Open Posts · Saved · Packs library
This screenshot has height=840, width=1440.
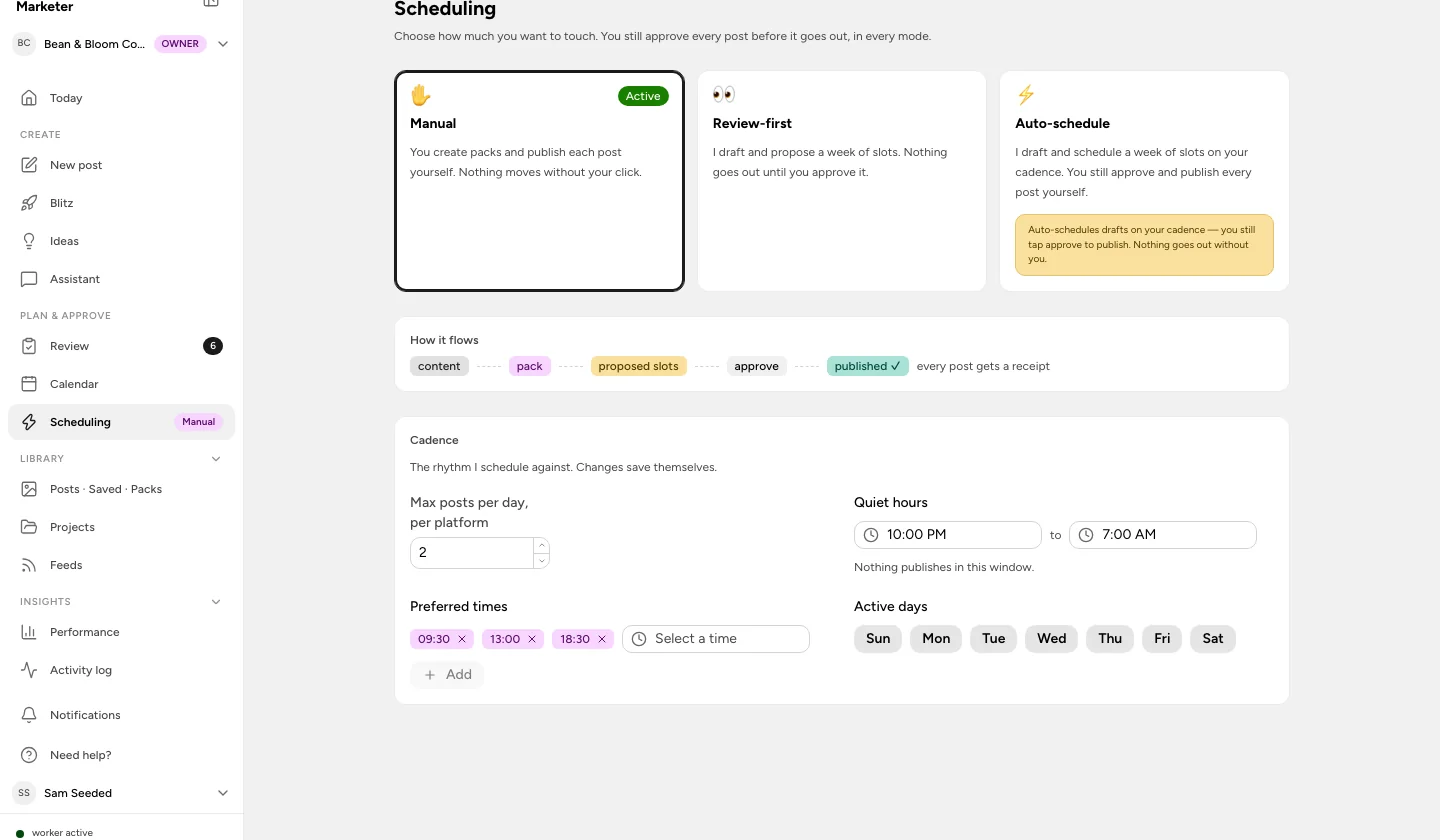(x=121, y=489)
